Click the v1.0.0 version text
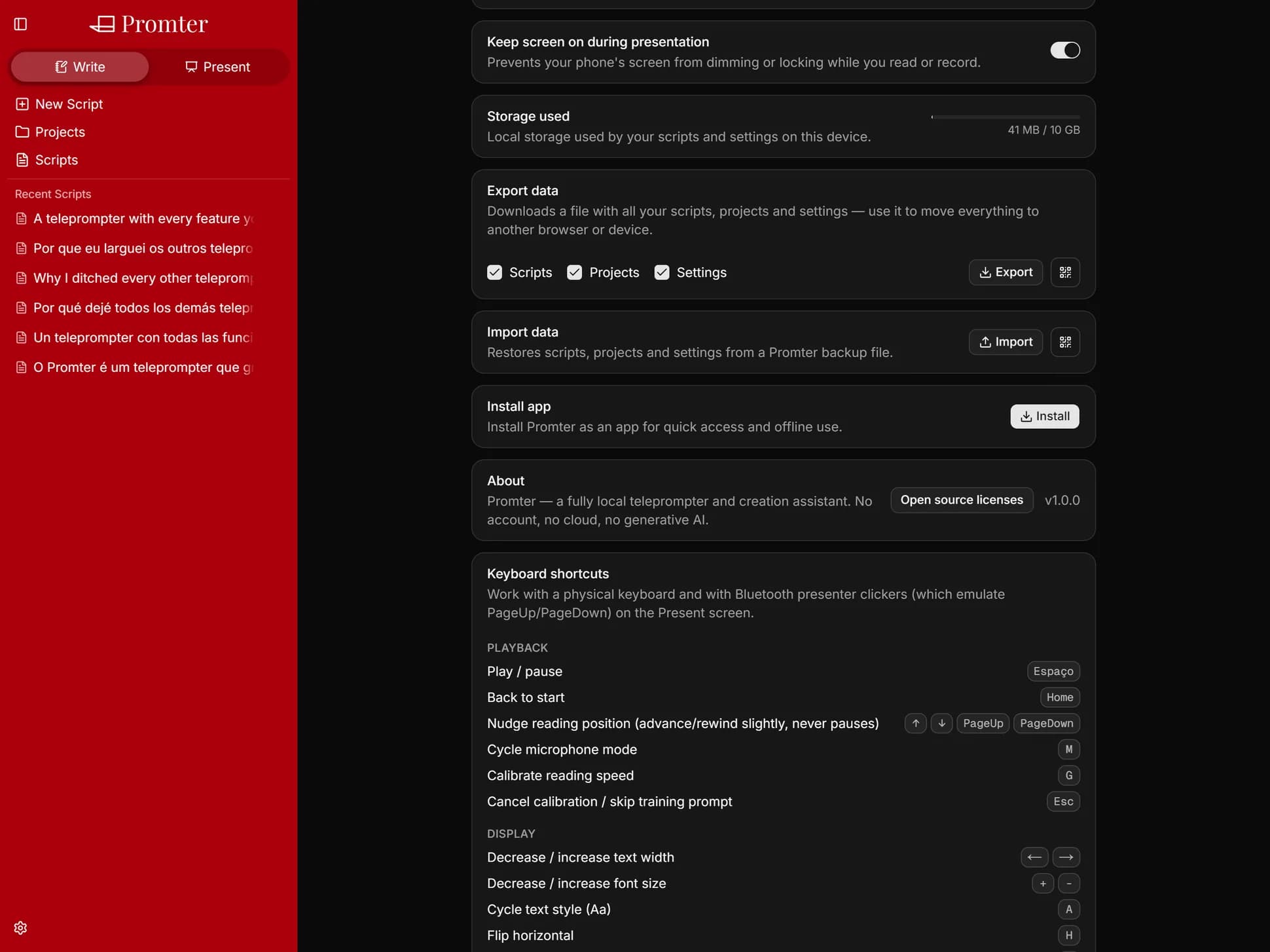1270x952 pixels. (x=1062, y=500)
